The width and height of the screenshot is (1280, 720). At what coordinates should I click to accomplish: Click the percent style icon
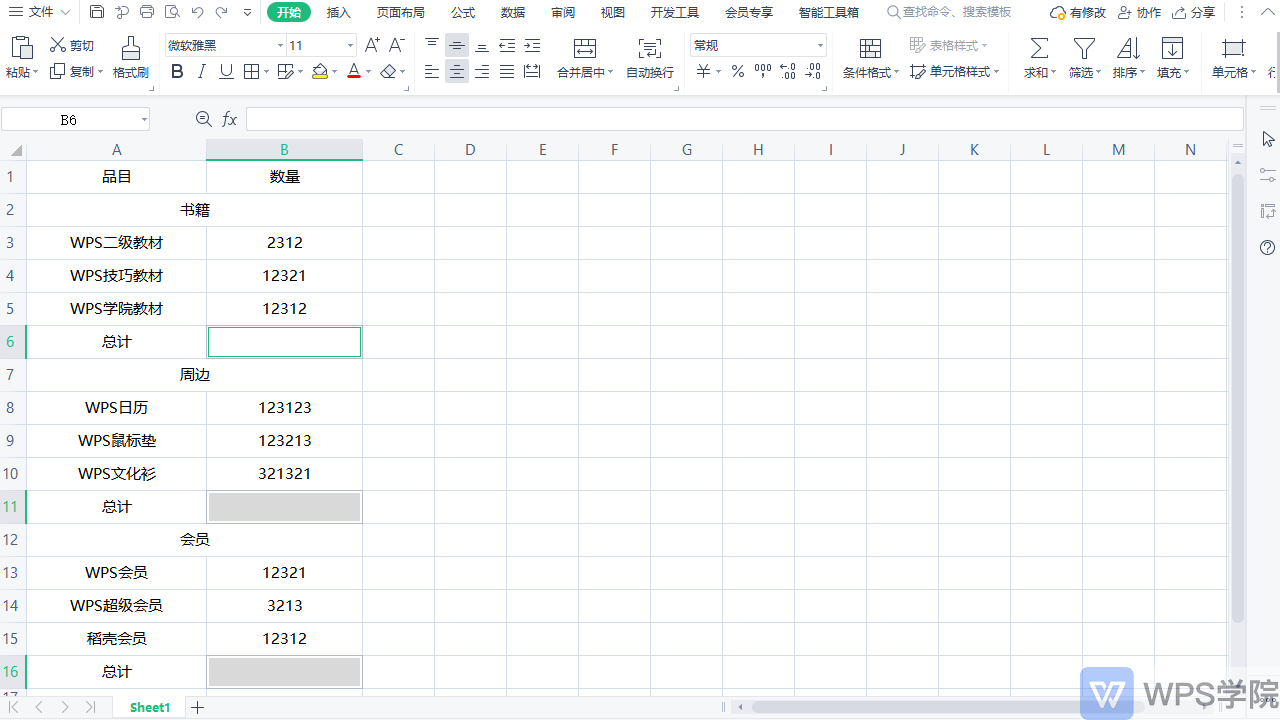click(x=737, y=71)
